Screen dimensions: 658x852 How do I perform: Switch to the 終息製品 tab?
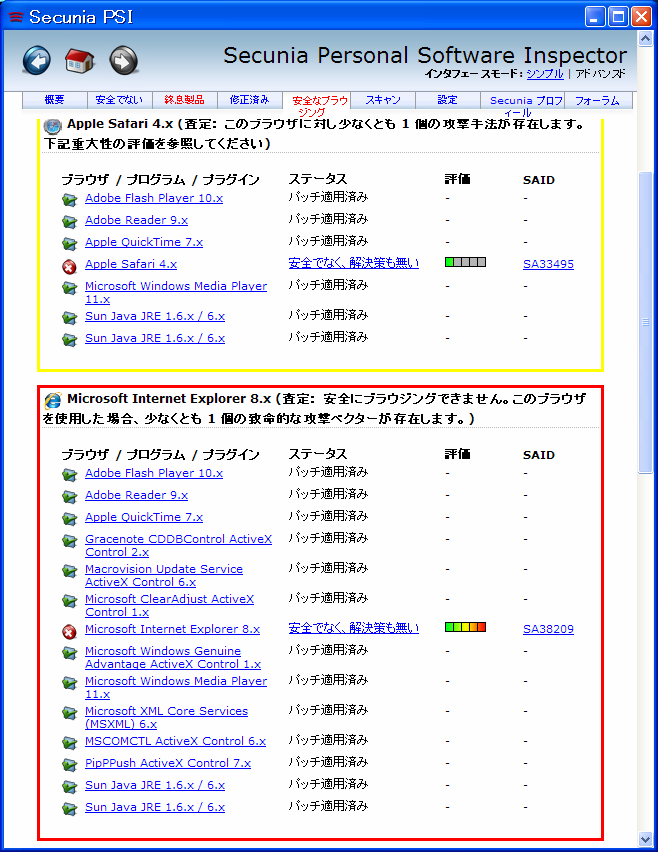(x=184, y=100)
